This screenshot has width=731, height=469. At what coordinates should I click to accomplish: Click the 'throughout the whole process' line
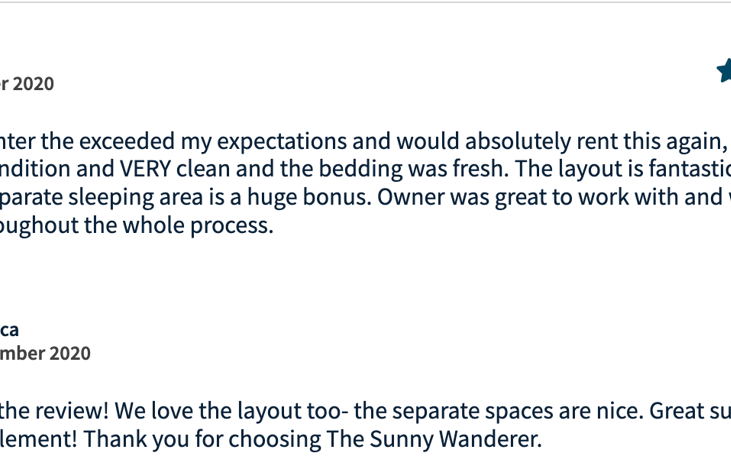coord(135,225)
